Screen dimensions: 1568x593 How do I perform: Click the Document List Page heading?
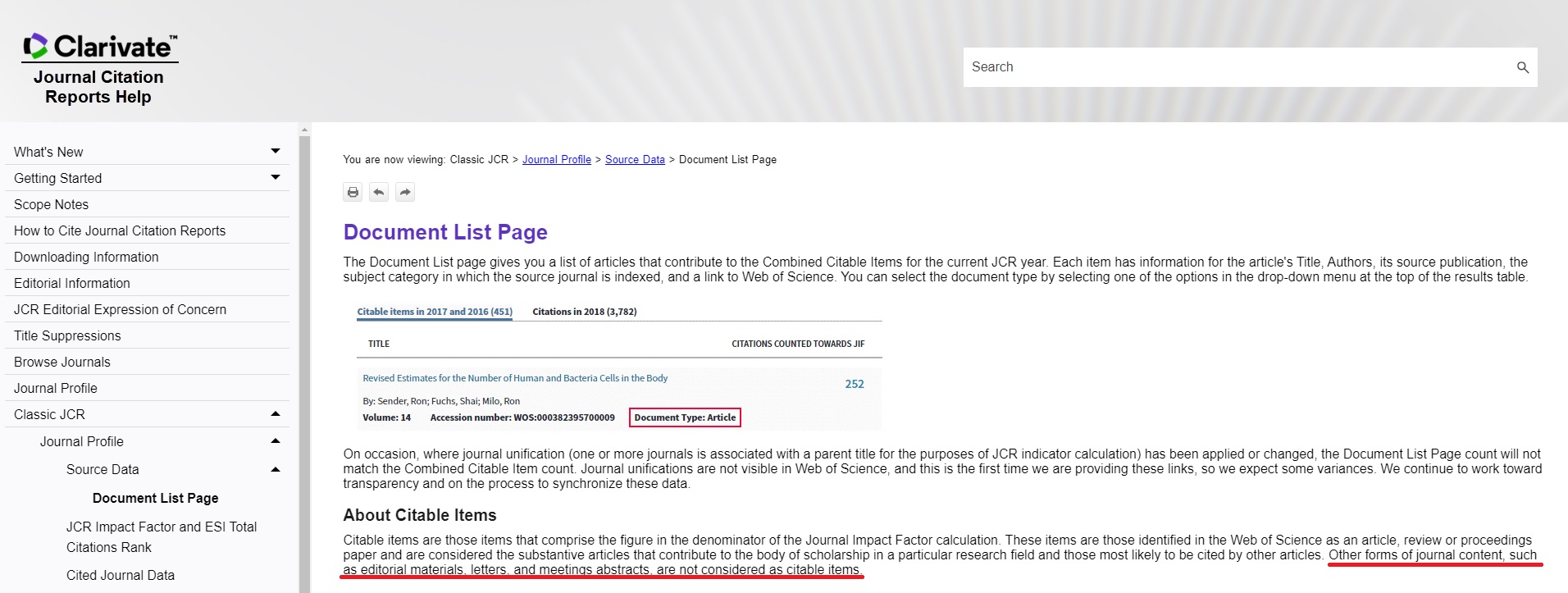(x=445, y=232)
